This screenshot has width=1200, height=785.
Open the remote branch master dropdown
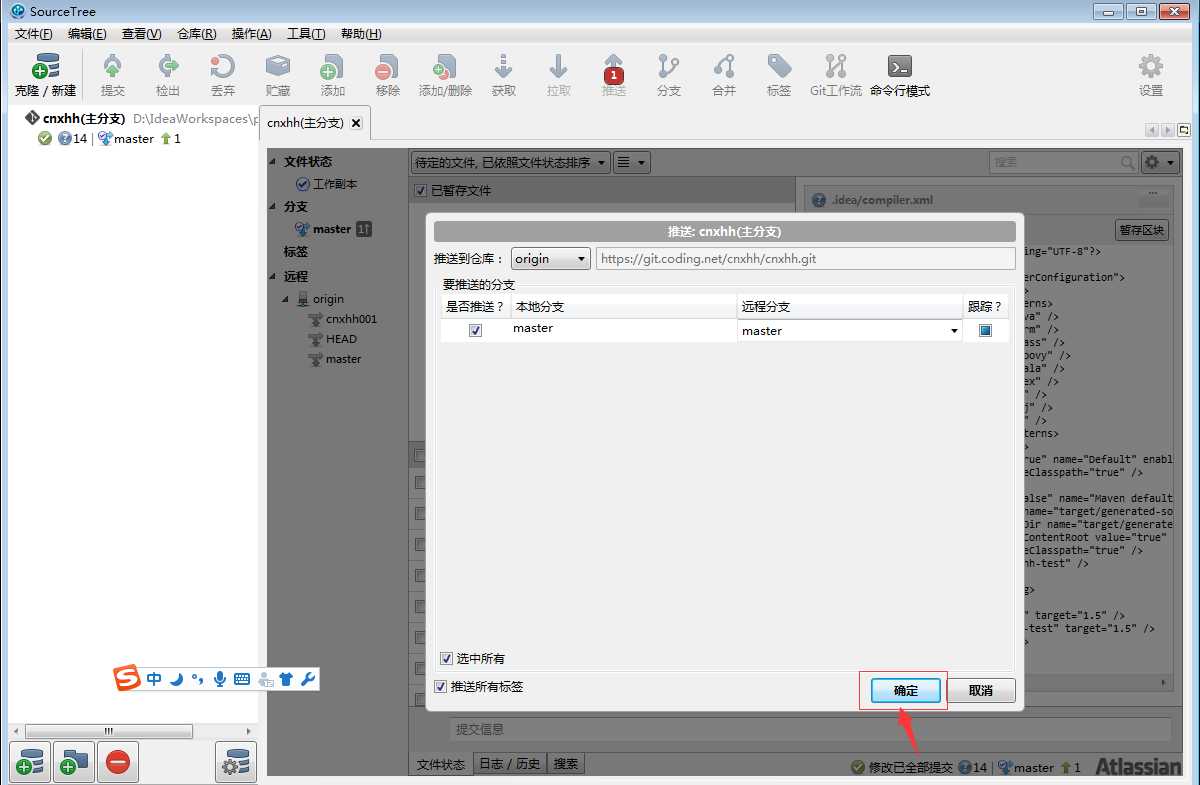pos(849,330)
